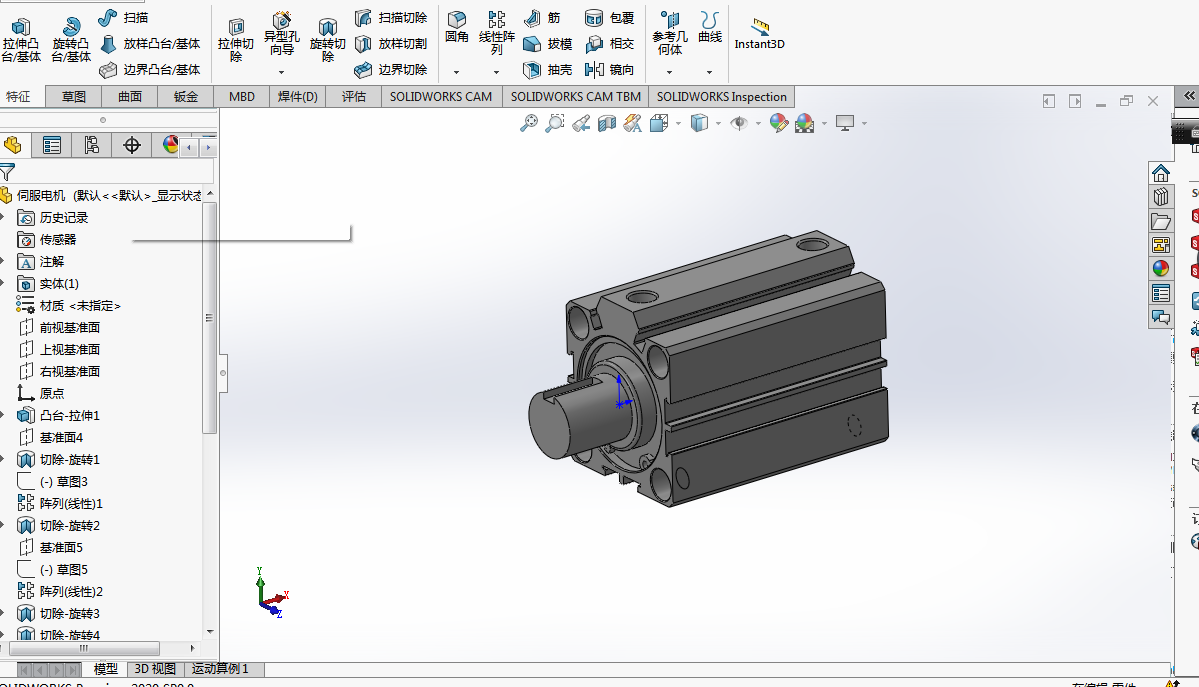Open the Apply Scene dropdown arrow
The height and width of the screenshot is (687, 1199).
click(824, 123)
